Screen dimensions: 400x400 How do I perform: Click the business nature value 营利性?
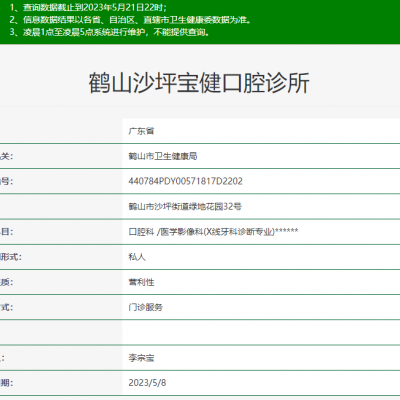141,282
